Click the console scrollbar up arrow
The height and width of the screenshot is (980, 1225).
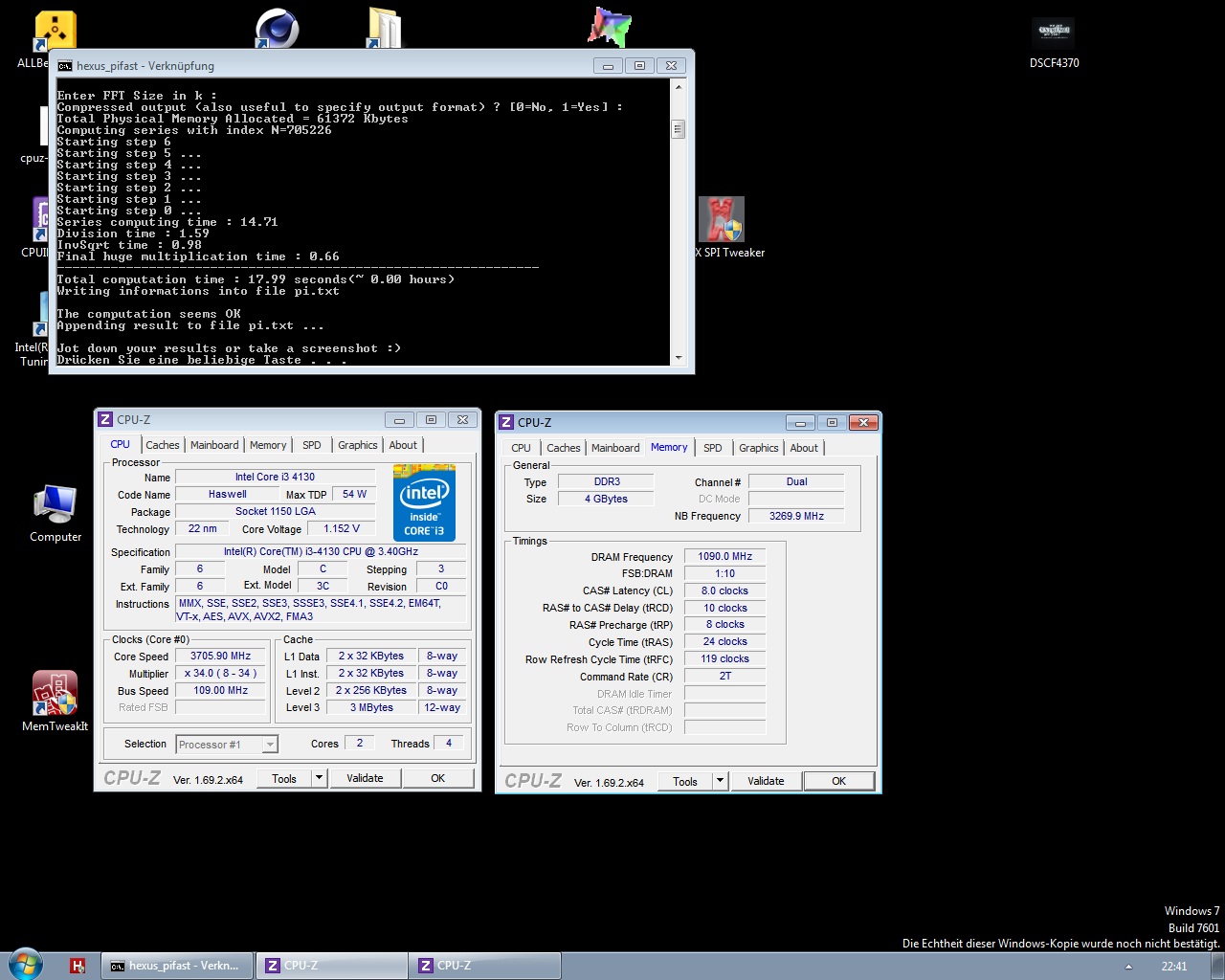(x=679, y=87)
